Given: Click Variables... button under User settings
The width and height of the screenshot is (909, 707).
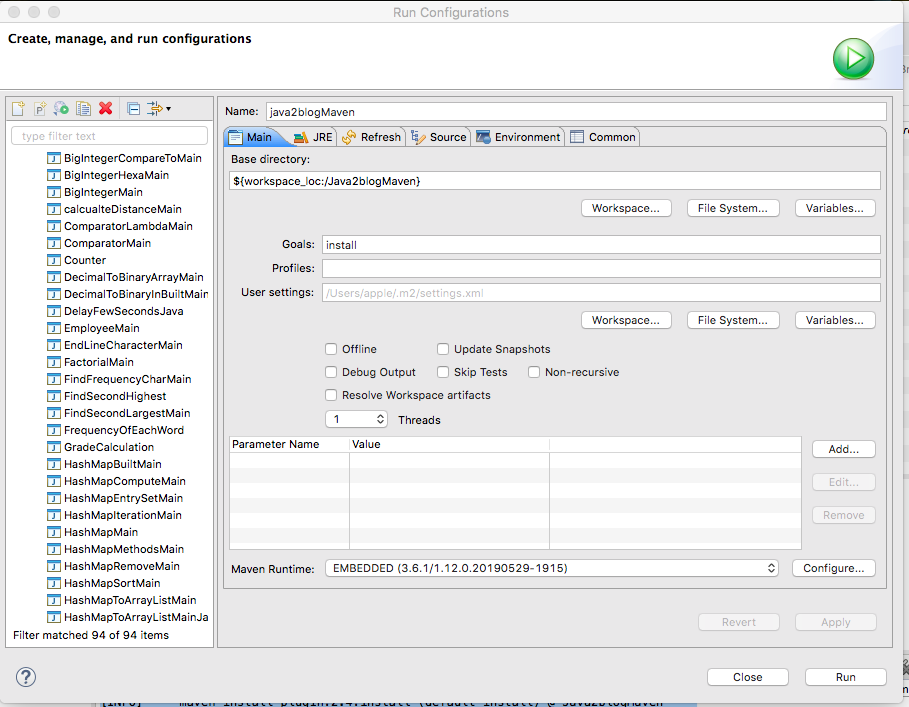Looking at the screenshot, I should (835, 320).
